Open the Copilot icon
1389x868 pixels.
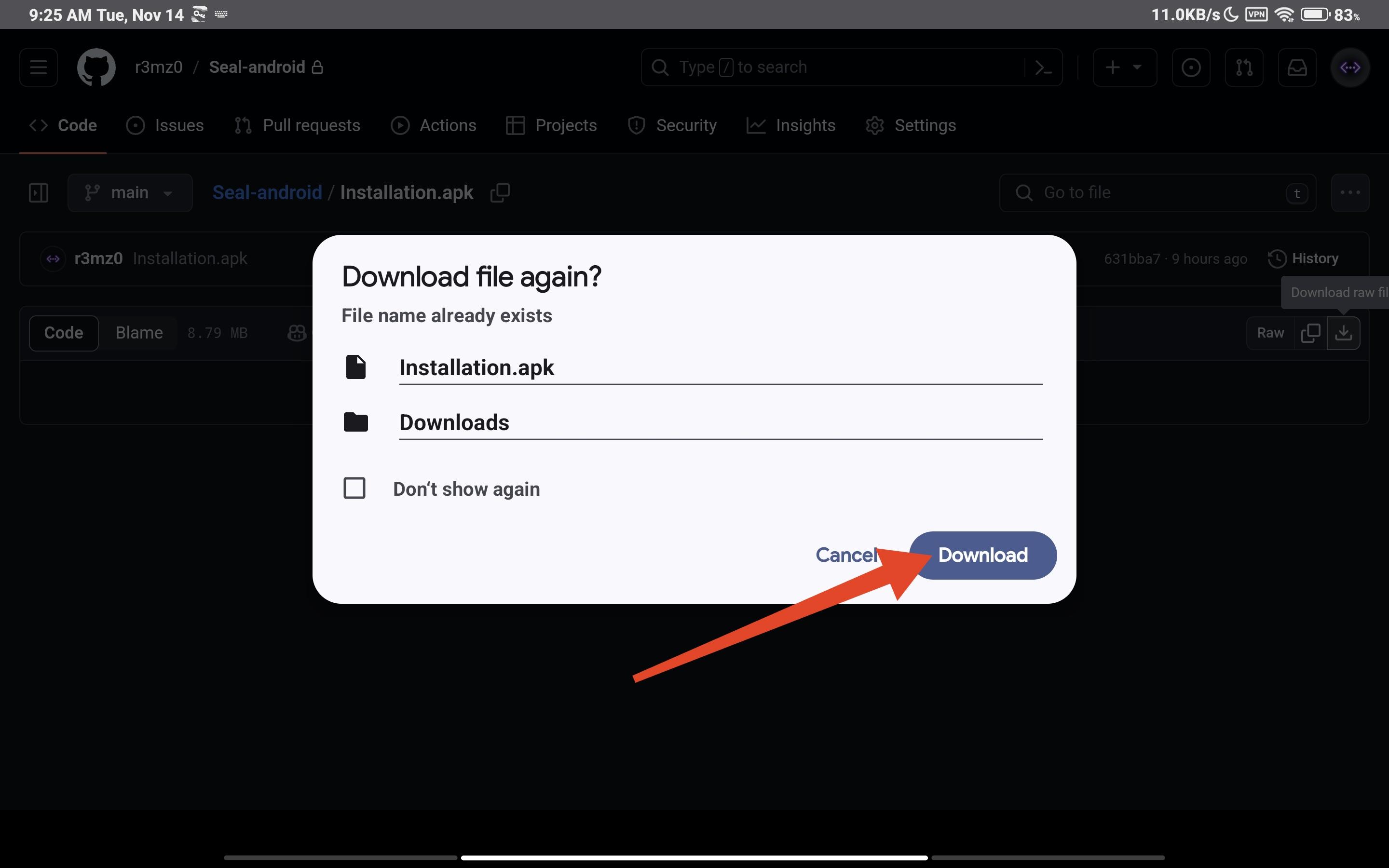(296, 333)
